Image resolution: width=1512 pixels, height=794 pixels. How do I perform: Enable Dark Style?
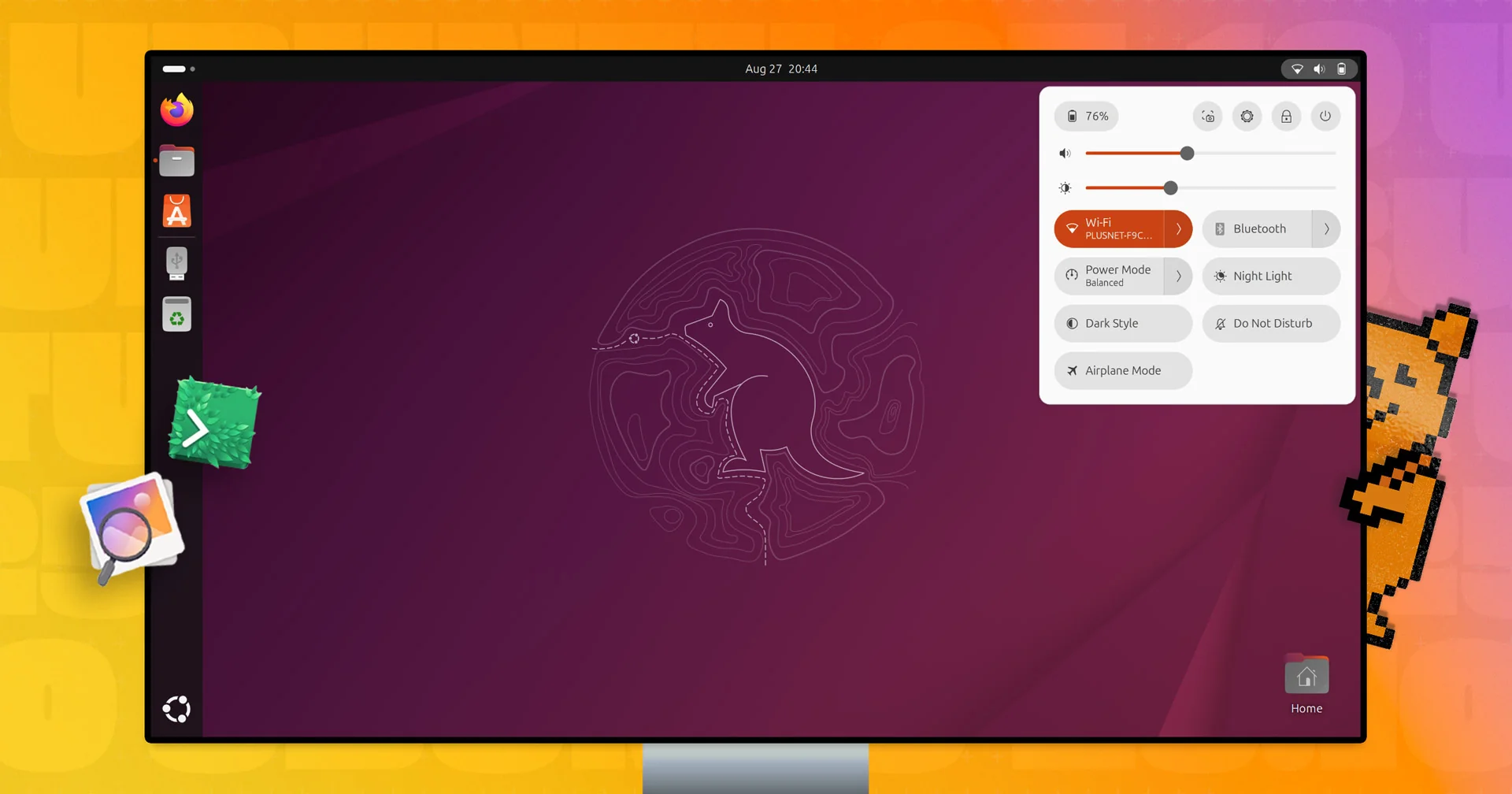1124,324
